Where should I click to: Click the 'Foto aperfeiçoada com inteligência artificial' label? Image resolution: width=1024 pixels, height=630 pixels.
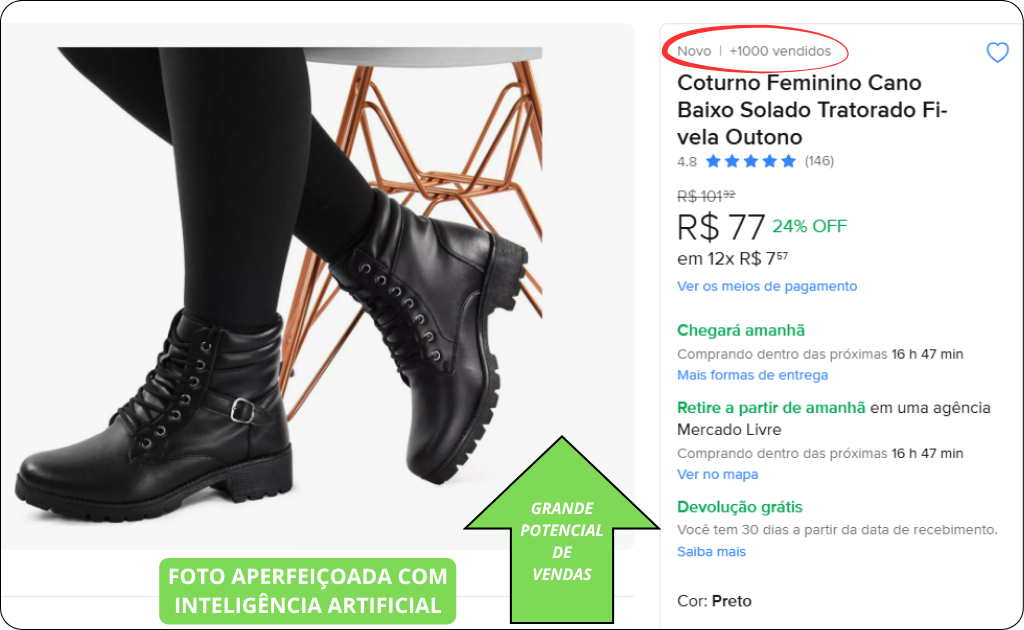[308, 591]
